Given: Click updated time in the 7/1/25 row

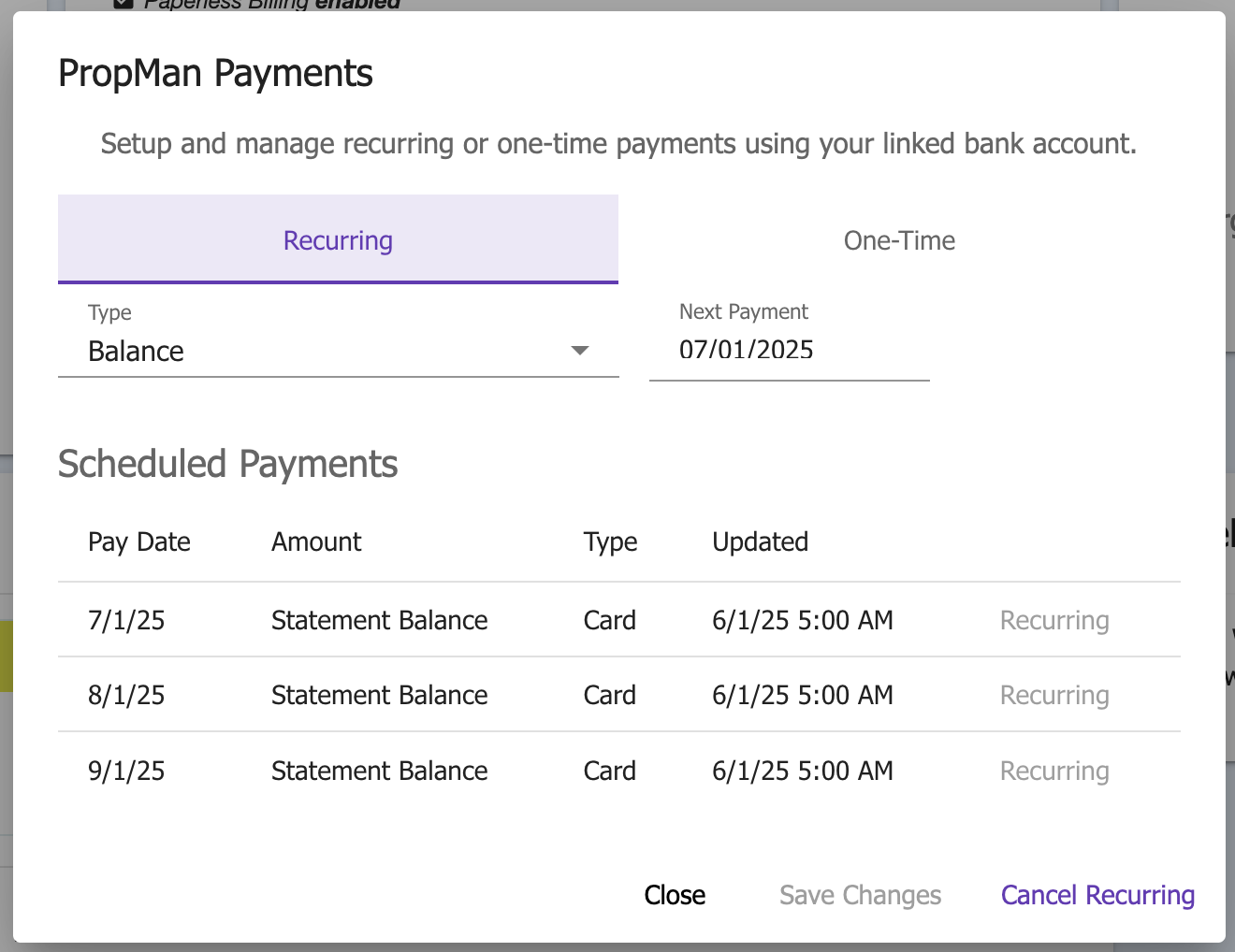Looking at the screenshot, I should click(x=803, y=620).
